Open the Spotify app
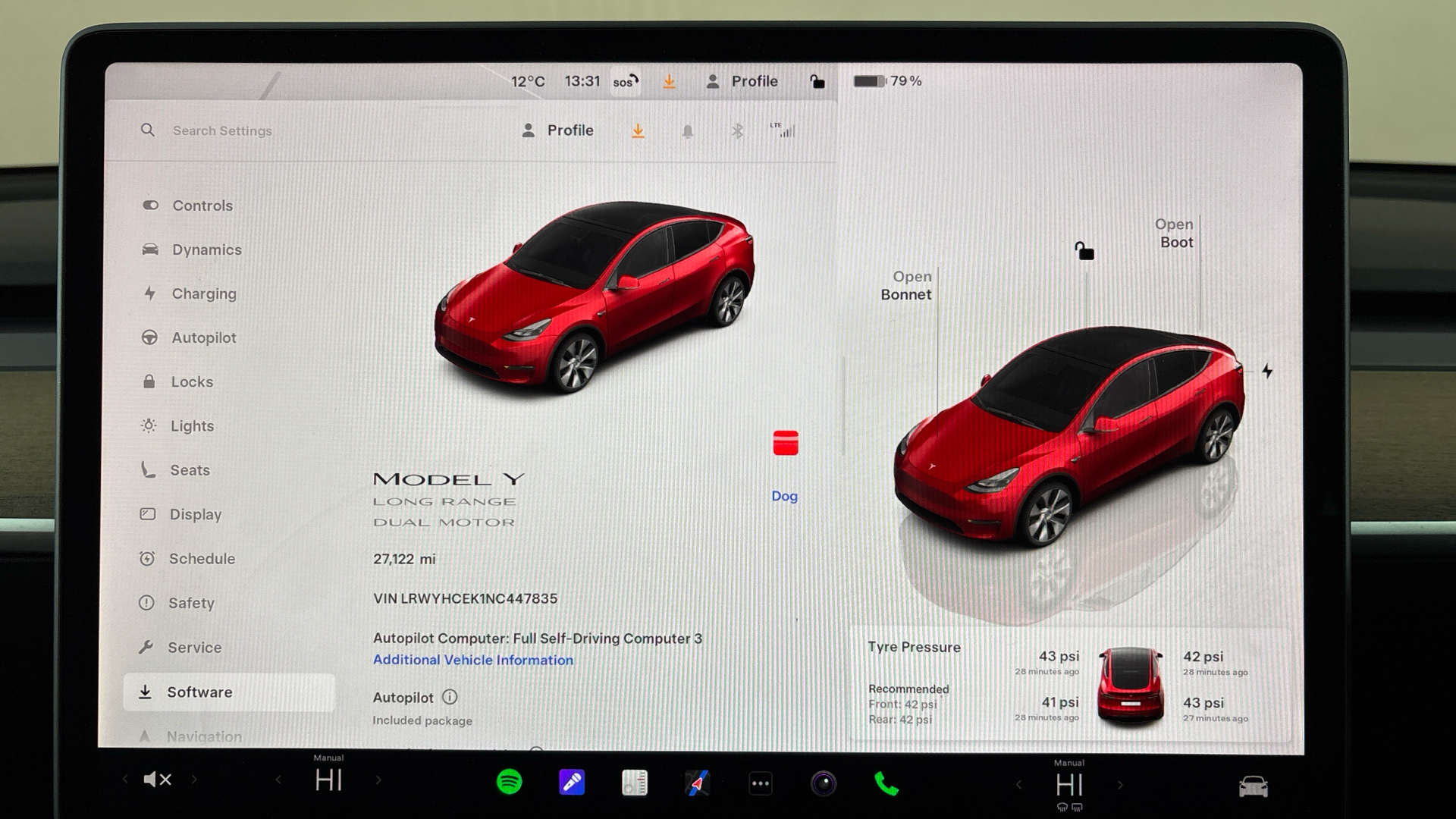This screenshot has height=819, width=1456. [x=509, y=782]
